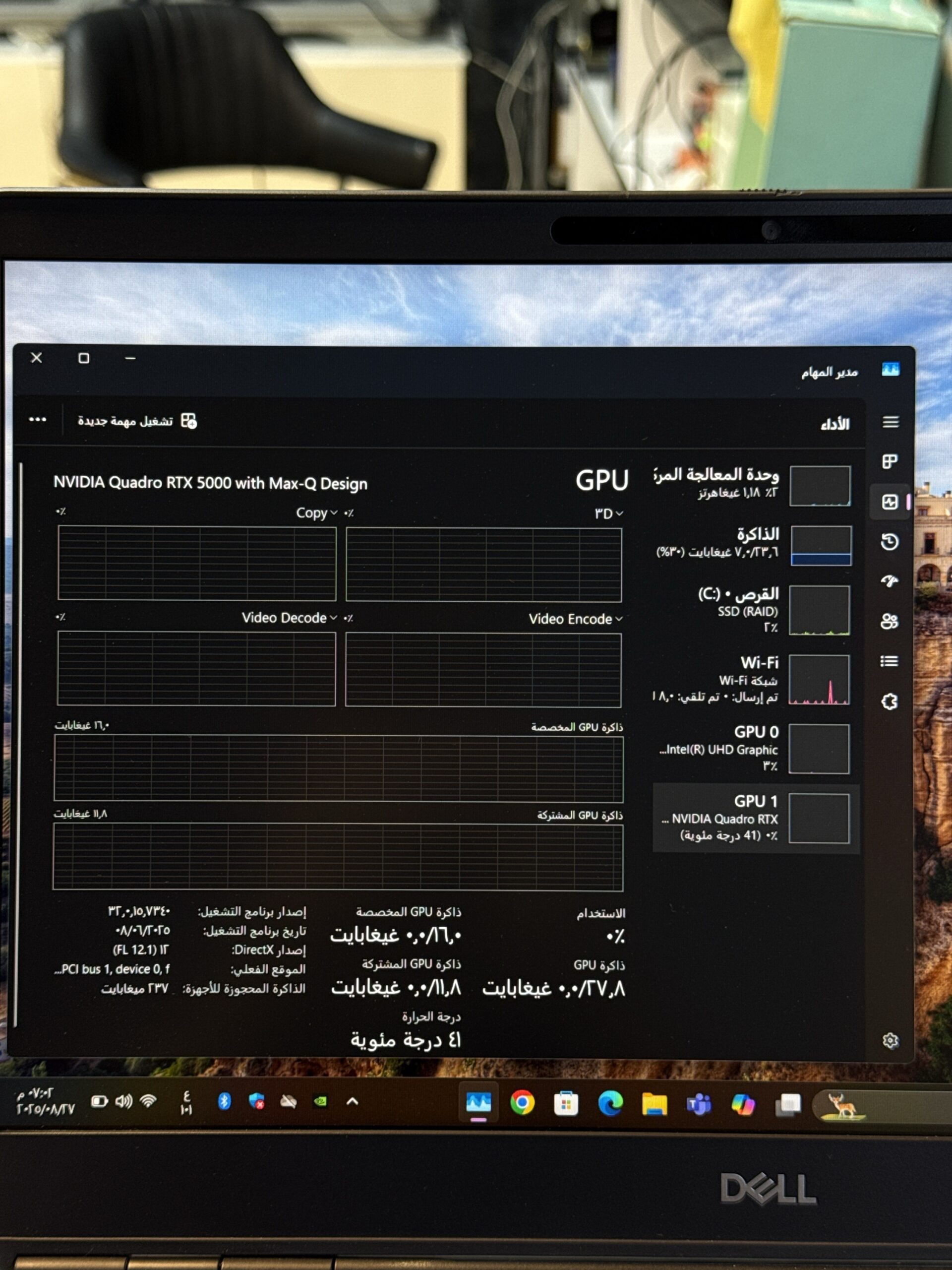
Task: Open Startup apps page icon
Action: point(890,581)
